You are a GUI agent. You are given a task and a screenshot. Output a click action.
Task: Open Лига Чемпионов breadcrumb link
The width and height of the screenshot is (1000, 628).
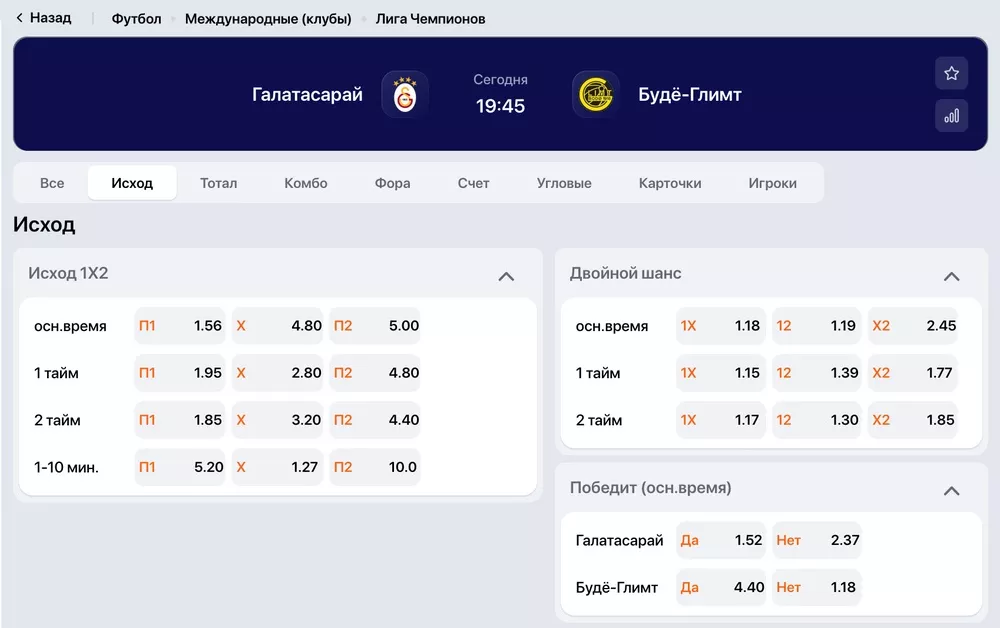(x=430, y=19)
